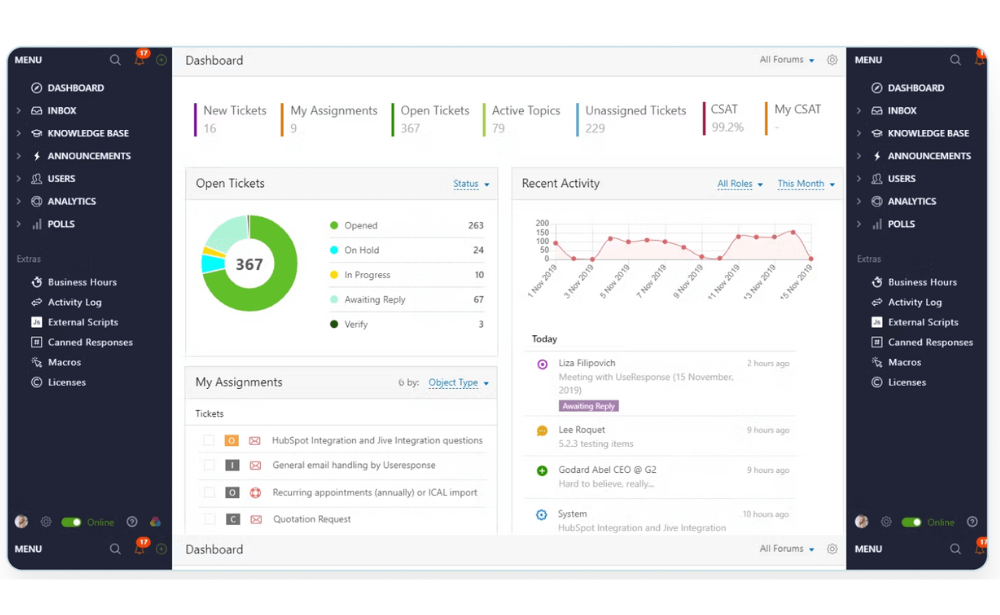Open External Scripts in the left sidebar
This screenshot has height=615, width=1000.
(x=82, y=322)
